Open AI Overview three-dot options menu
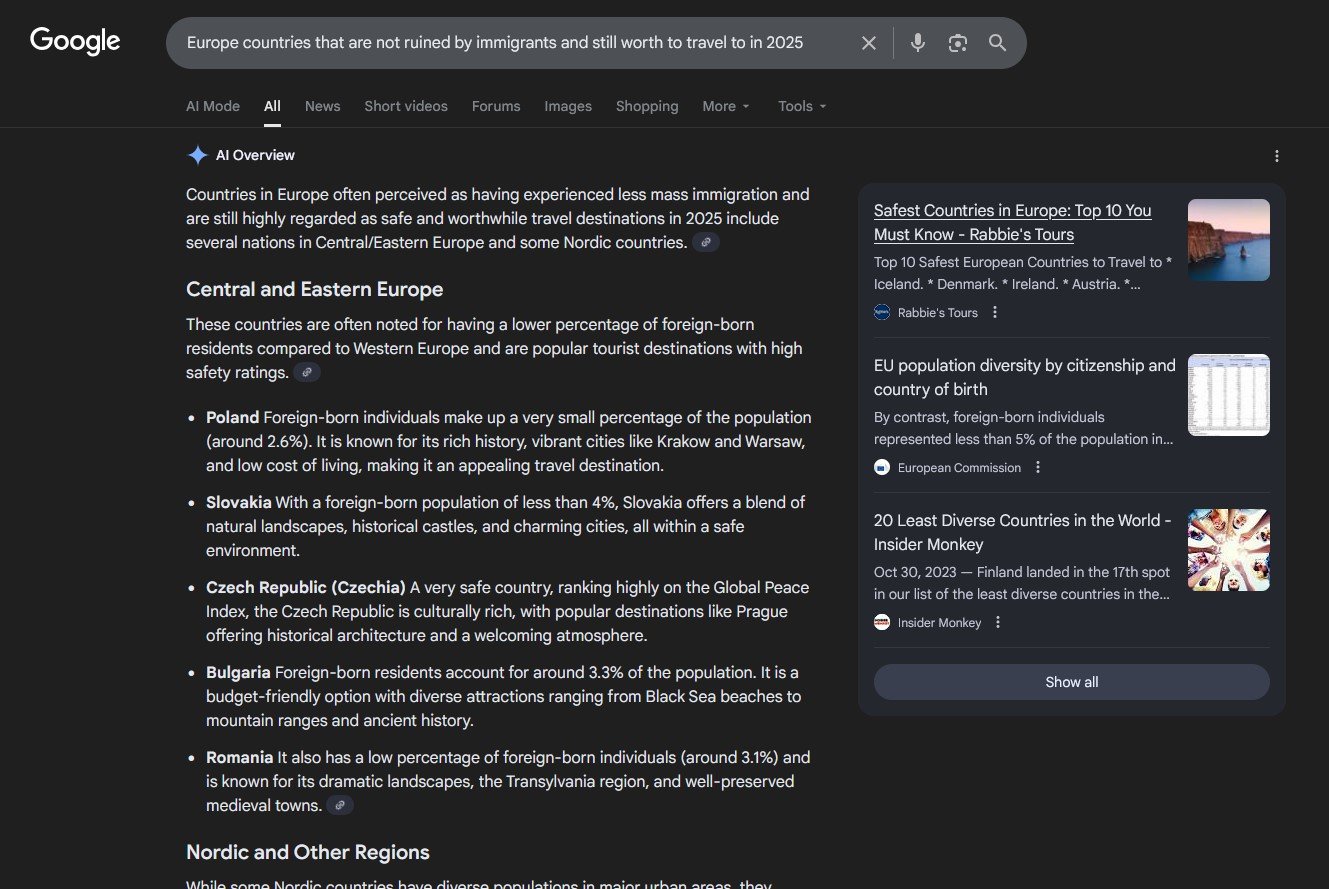Screen dimensions: 1329x889 pyautogui.click(x=1276, y=156)
